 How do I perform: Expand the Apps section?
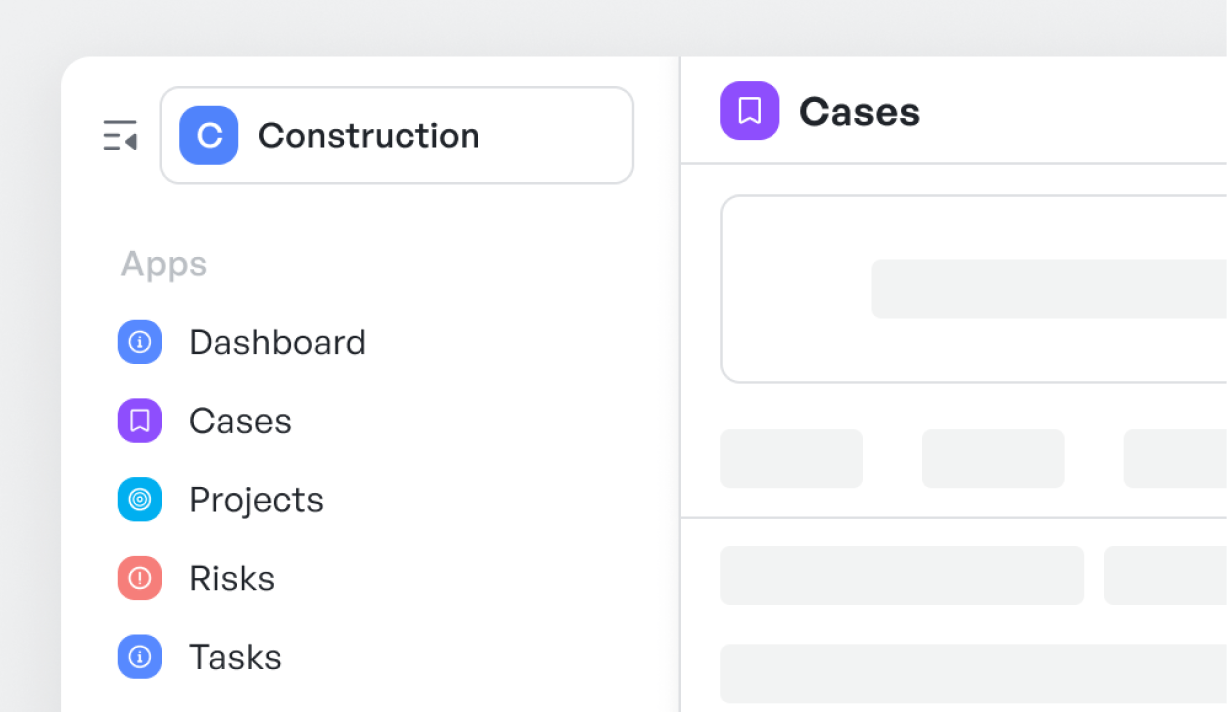pyautogui.click(x=163, y=264)
